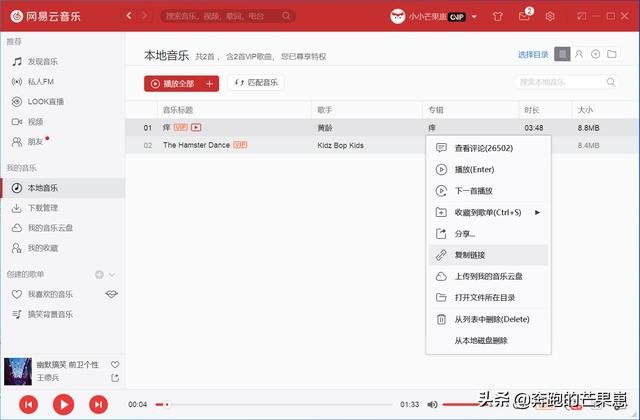Start heartbeat mode icon beside 我喜欢的音乐

point(111,294)
